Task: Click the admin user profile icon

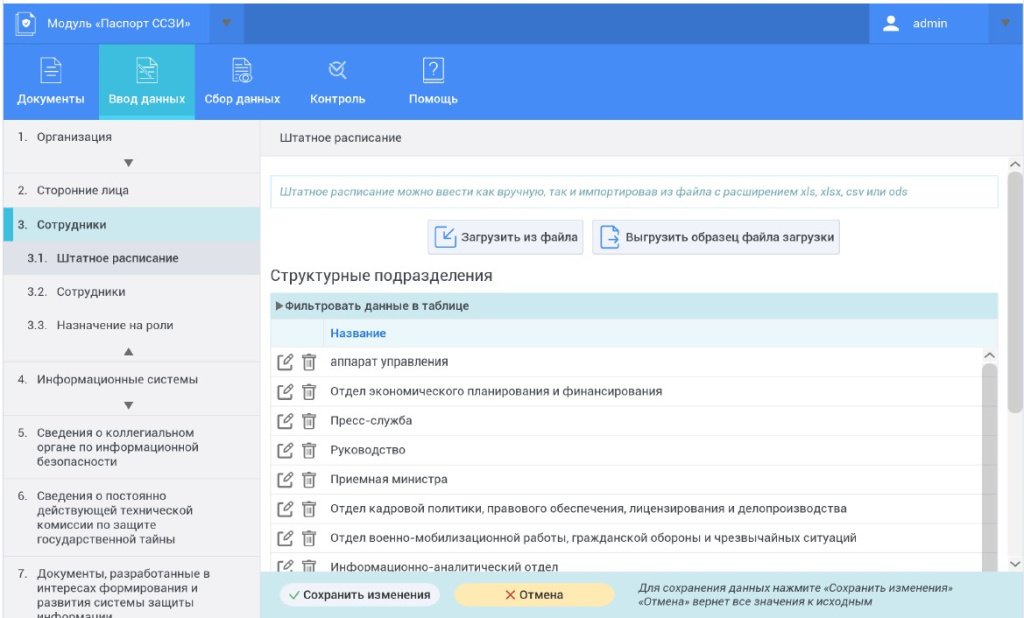Action: coord(890,22)
